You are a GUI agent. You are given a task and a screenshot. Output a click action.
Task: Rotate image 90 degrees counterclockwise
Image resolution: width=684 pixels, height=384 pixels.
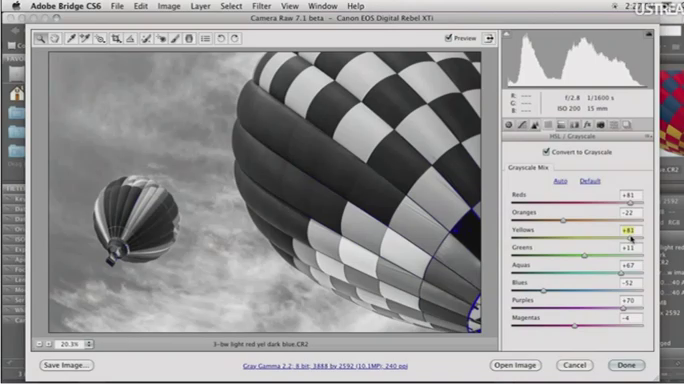(x=221, y=38)
